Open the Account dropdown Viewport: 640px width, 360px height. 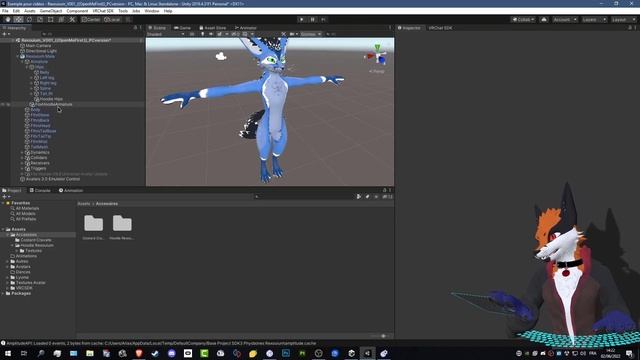[565, 19]
